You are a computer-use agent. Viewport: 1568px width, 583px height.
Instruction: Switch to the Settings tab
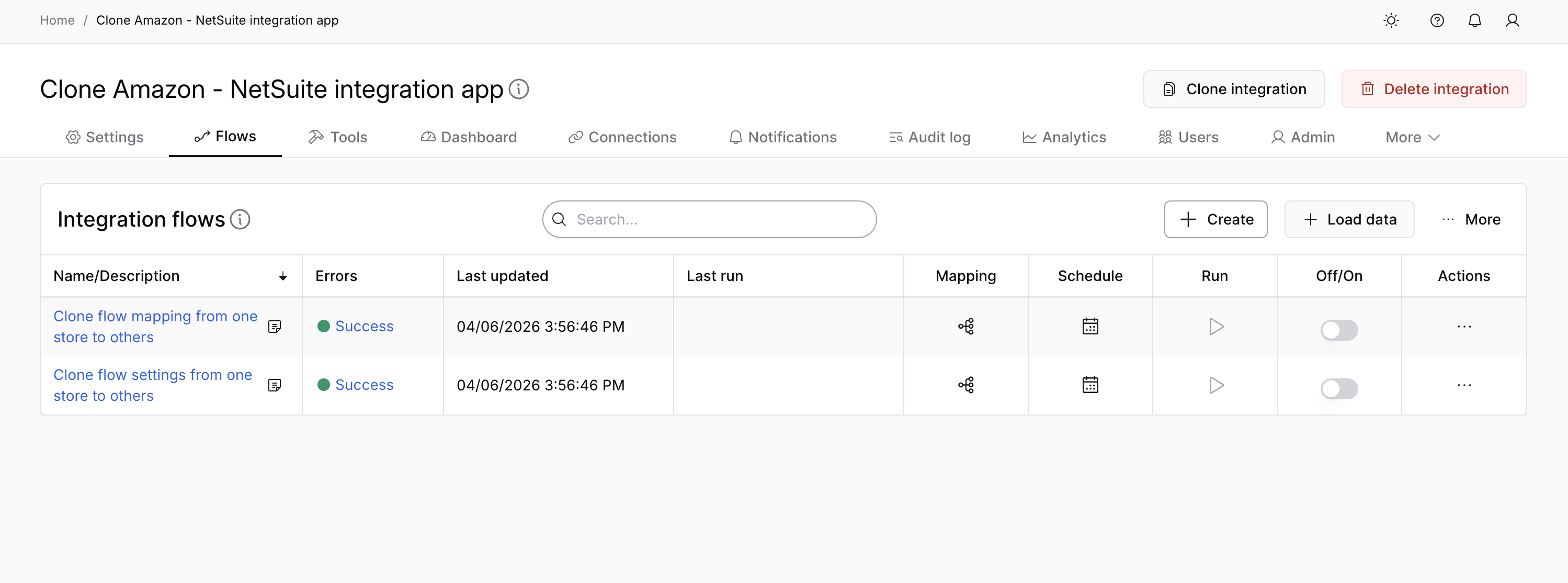tap(104, 138)
